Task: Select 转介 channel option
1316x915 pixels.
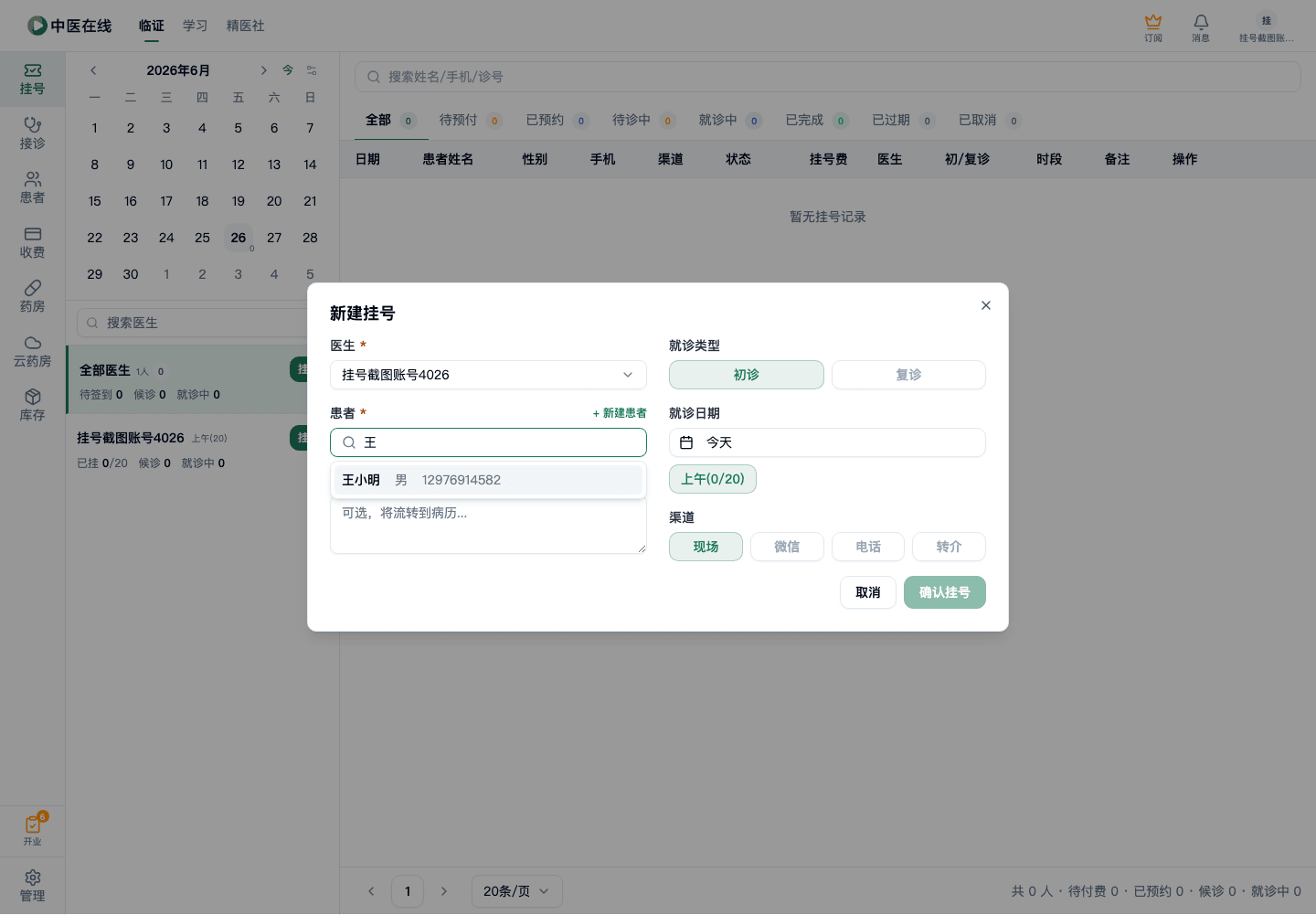Action: (949, 547)
